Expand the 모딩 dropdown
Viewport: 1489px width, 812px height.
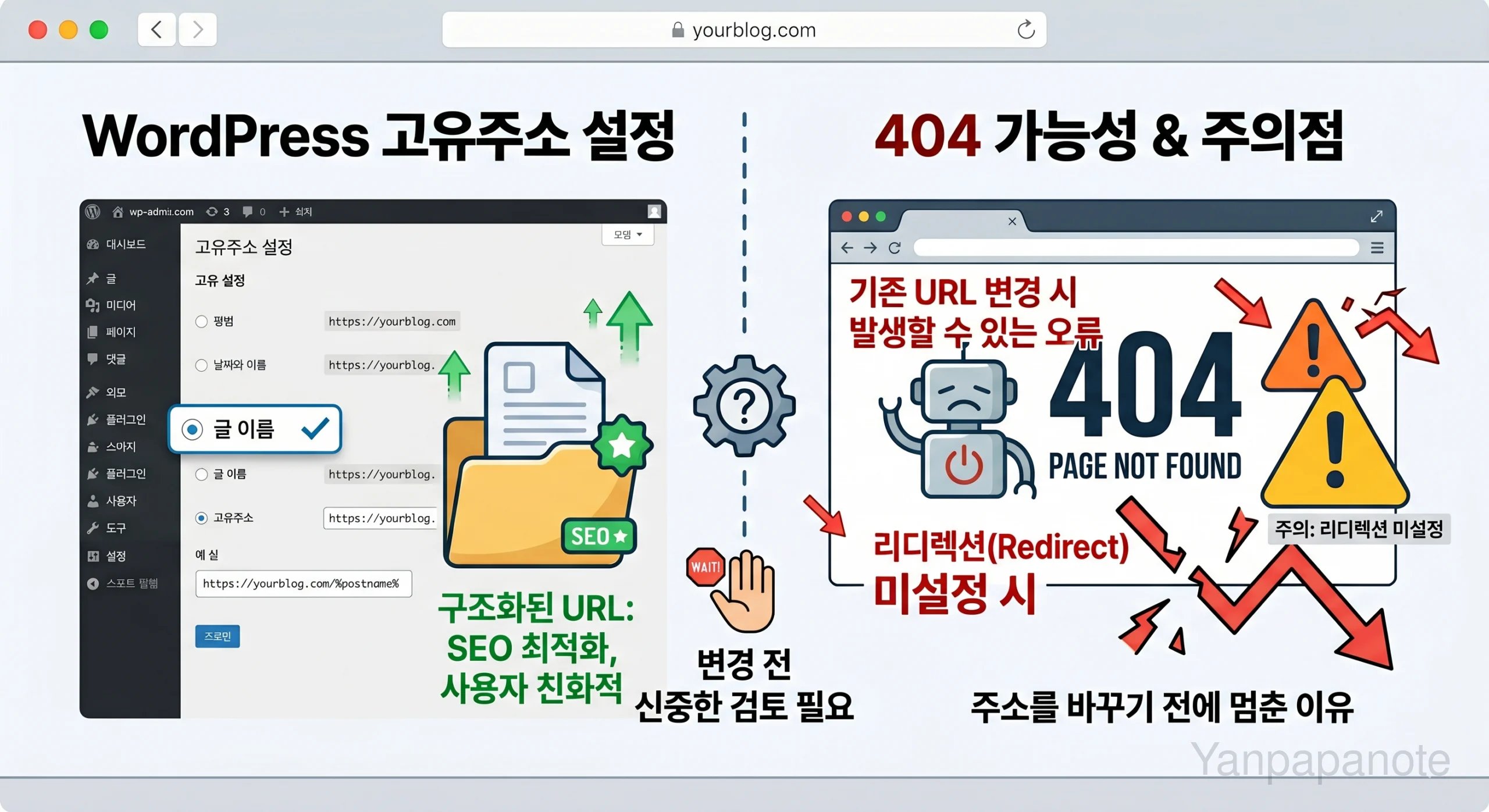point(628,234)
